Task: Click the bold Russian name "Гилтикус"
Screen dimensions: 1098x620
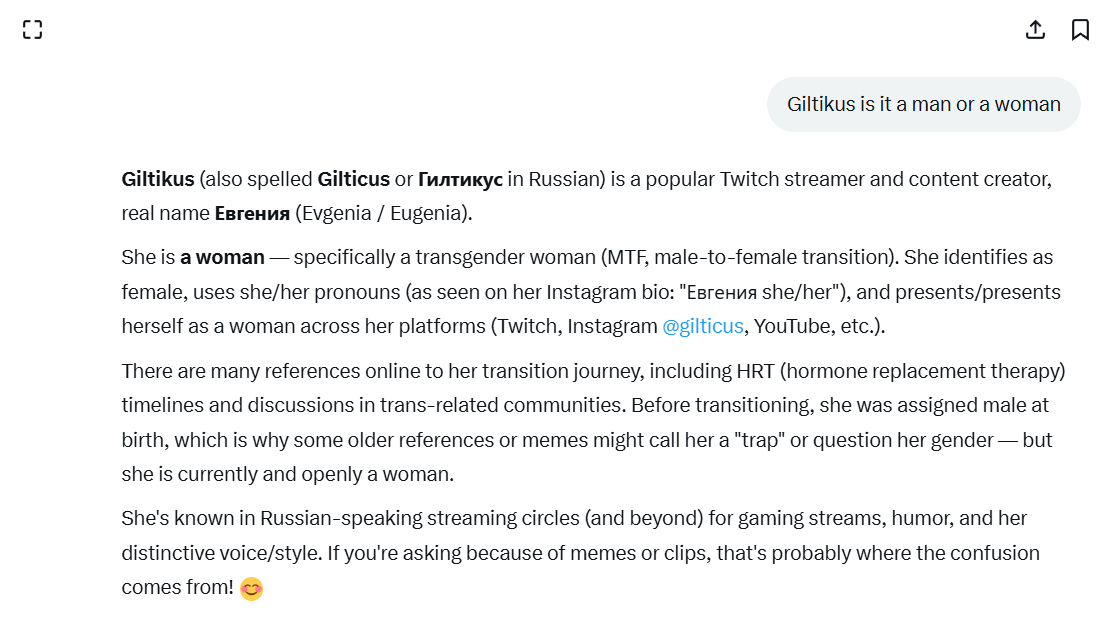Action: click(x=460, y=180)
